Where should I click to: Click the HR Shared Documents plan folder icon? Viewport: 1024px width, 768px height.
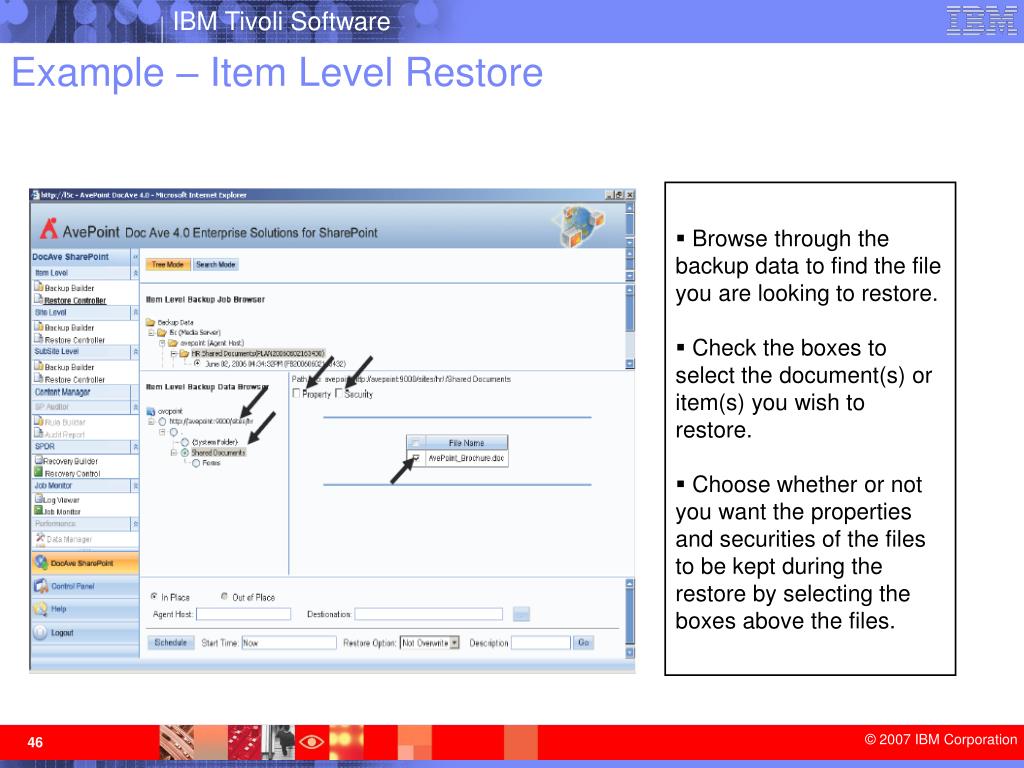(184, 353)
